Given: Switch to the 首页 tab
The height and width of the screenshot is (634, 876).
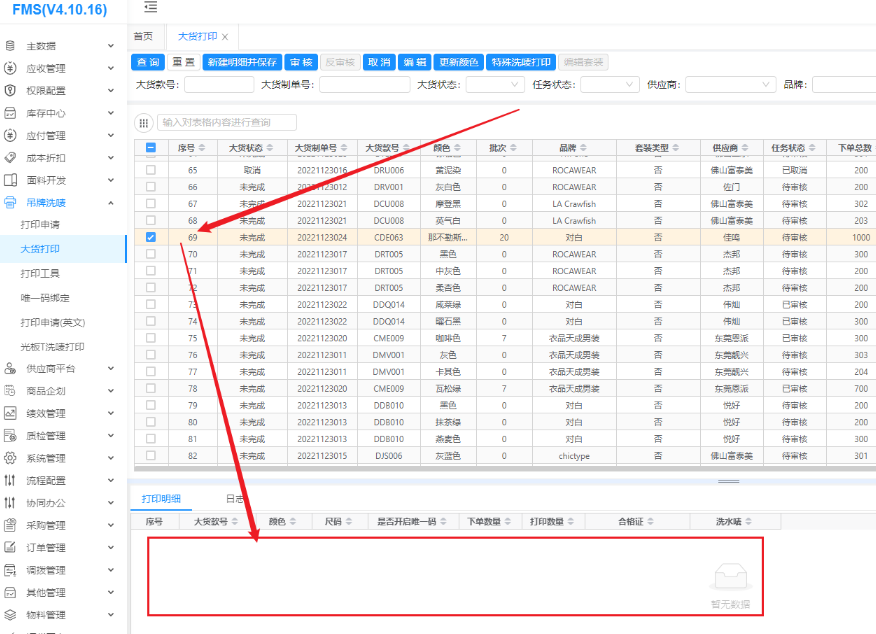Looking at the screenshot, I should (x=143, y=37).
